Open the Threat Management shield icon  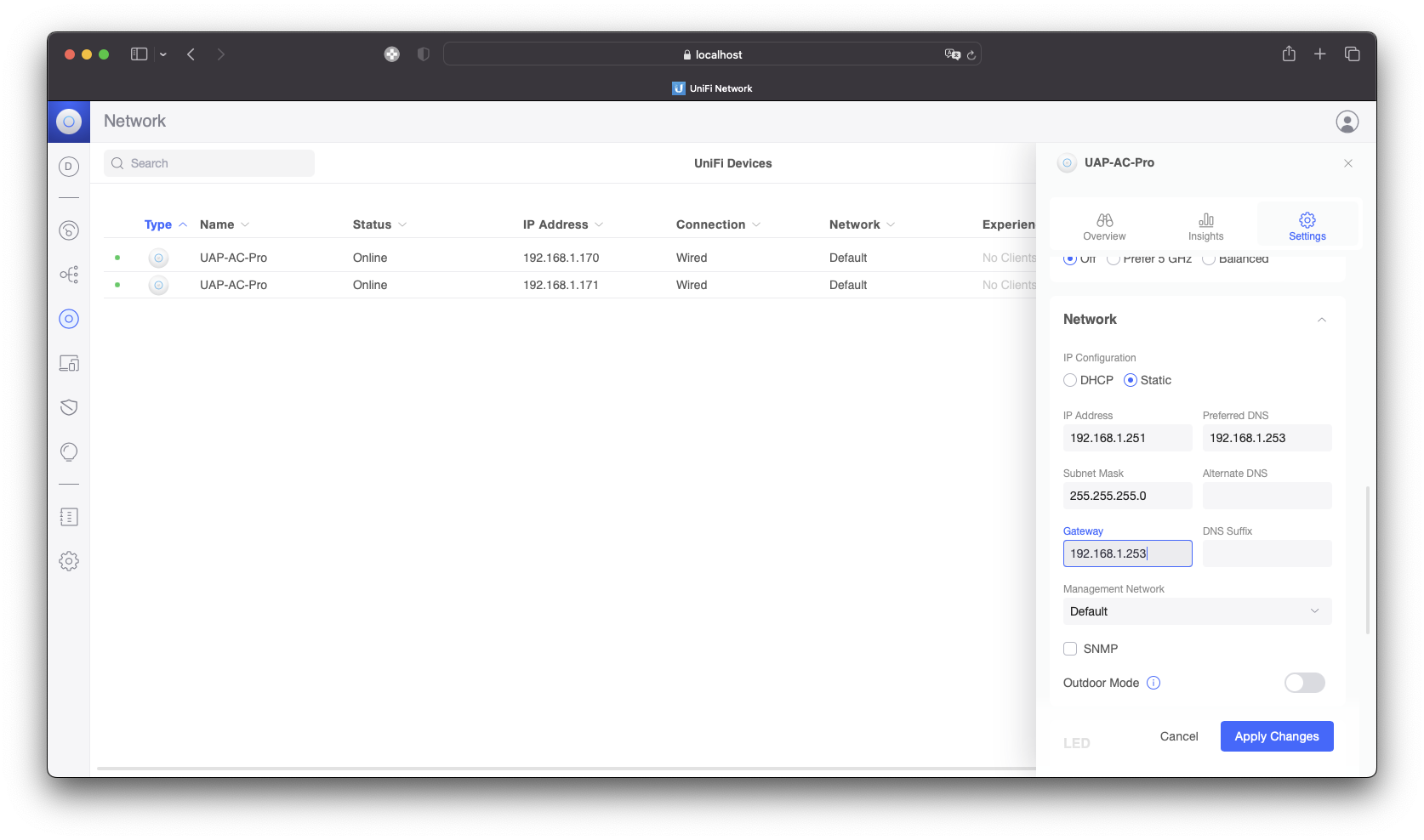[x=69, y=407]
